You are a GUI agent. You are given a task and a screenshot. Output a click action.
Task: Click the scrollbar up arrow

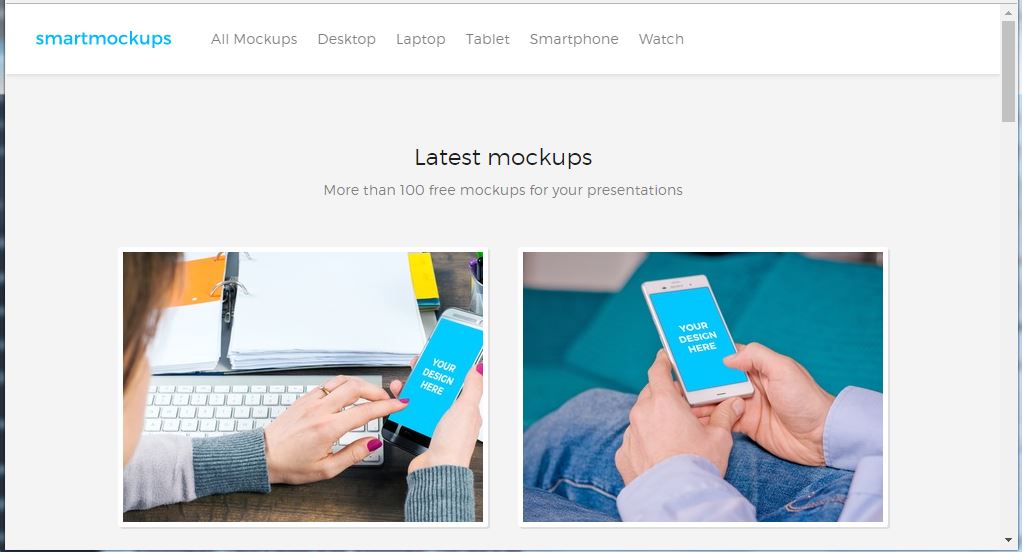point(1008,13)
